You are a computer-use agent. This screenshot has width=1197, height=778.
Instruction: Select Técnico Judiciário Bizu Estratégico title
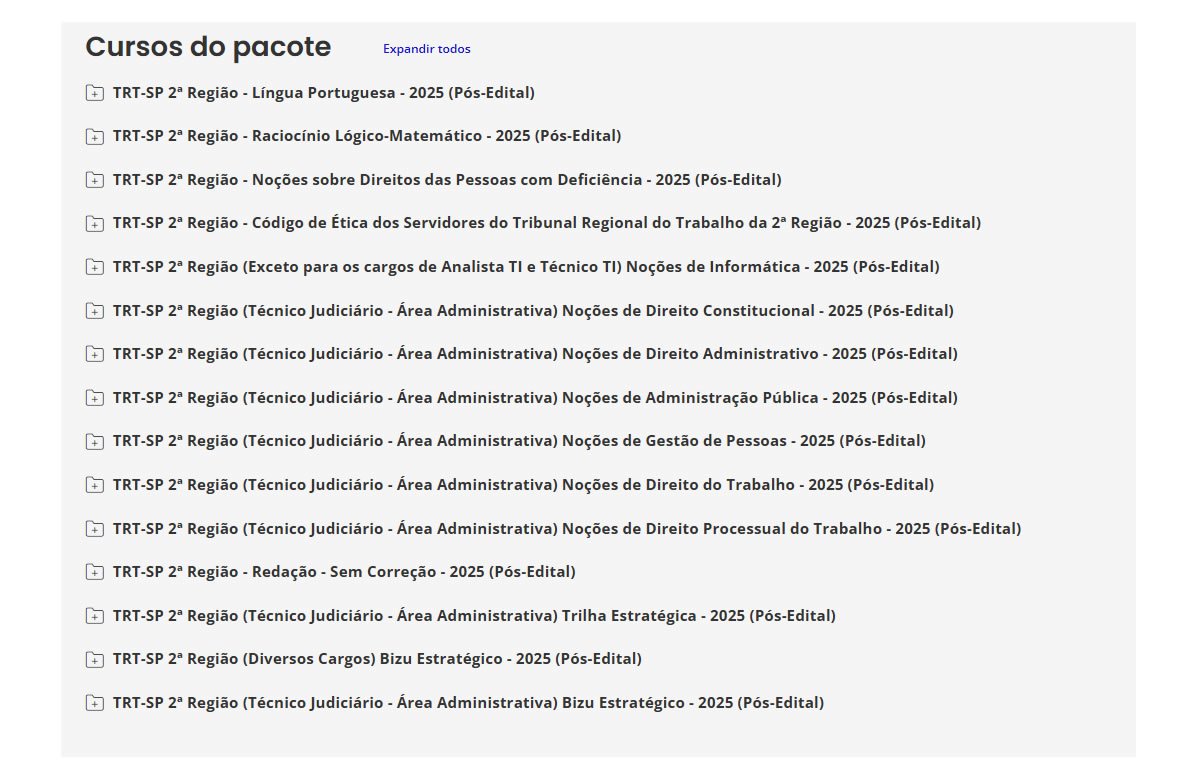tap(467, 703)
